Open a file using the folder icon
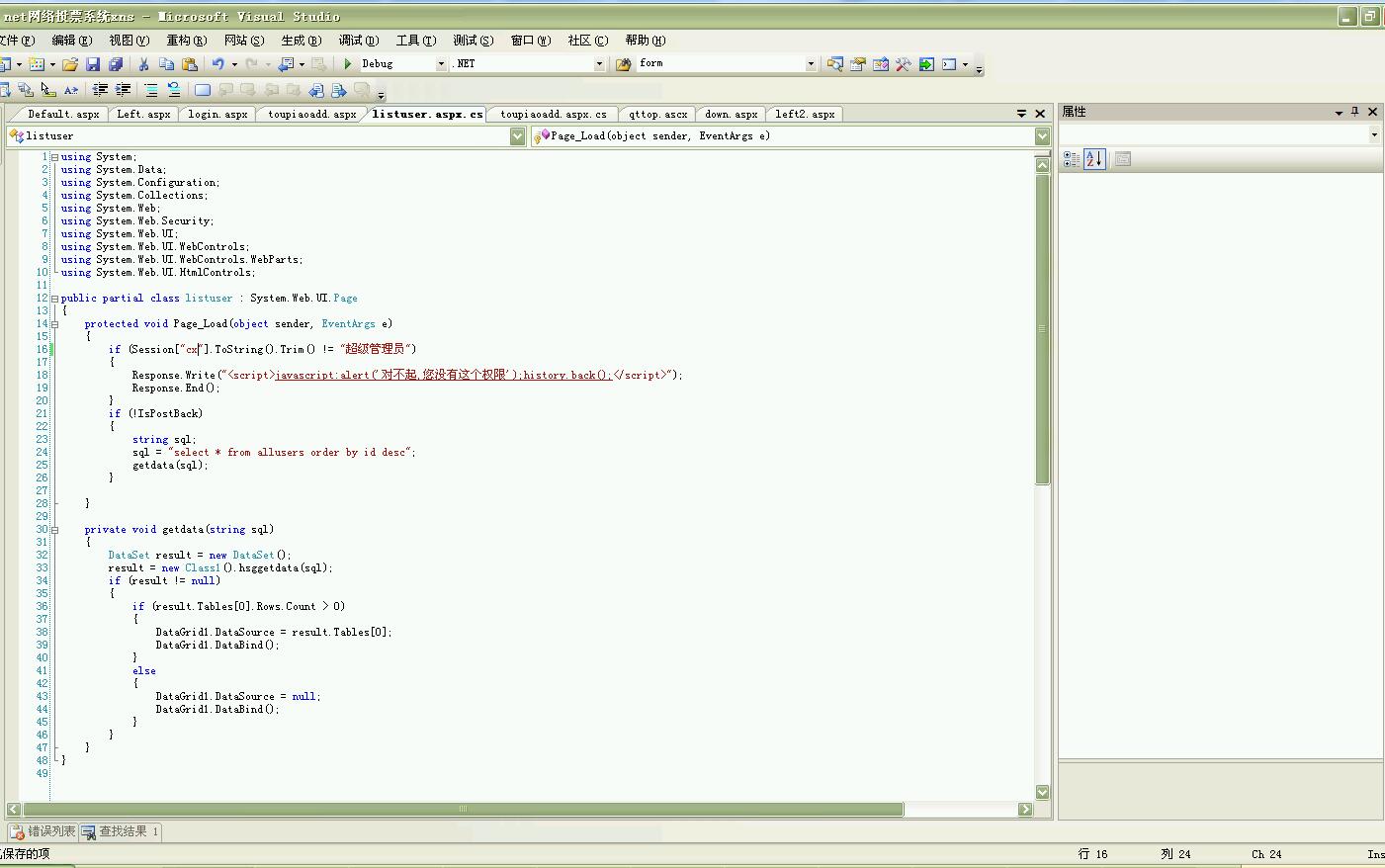 (70, 64)
